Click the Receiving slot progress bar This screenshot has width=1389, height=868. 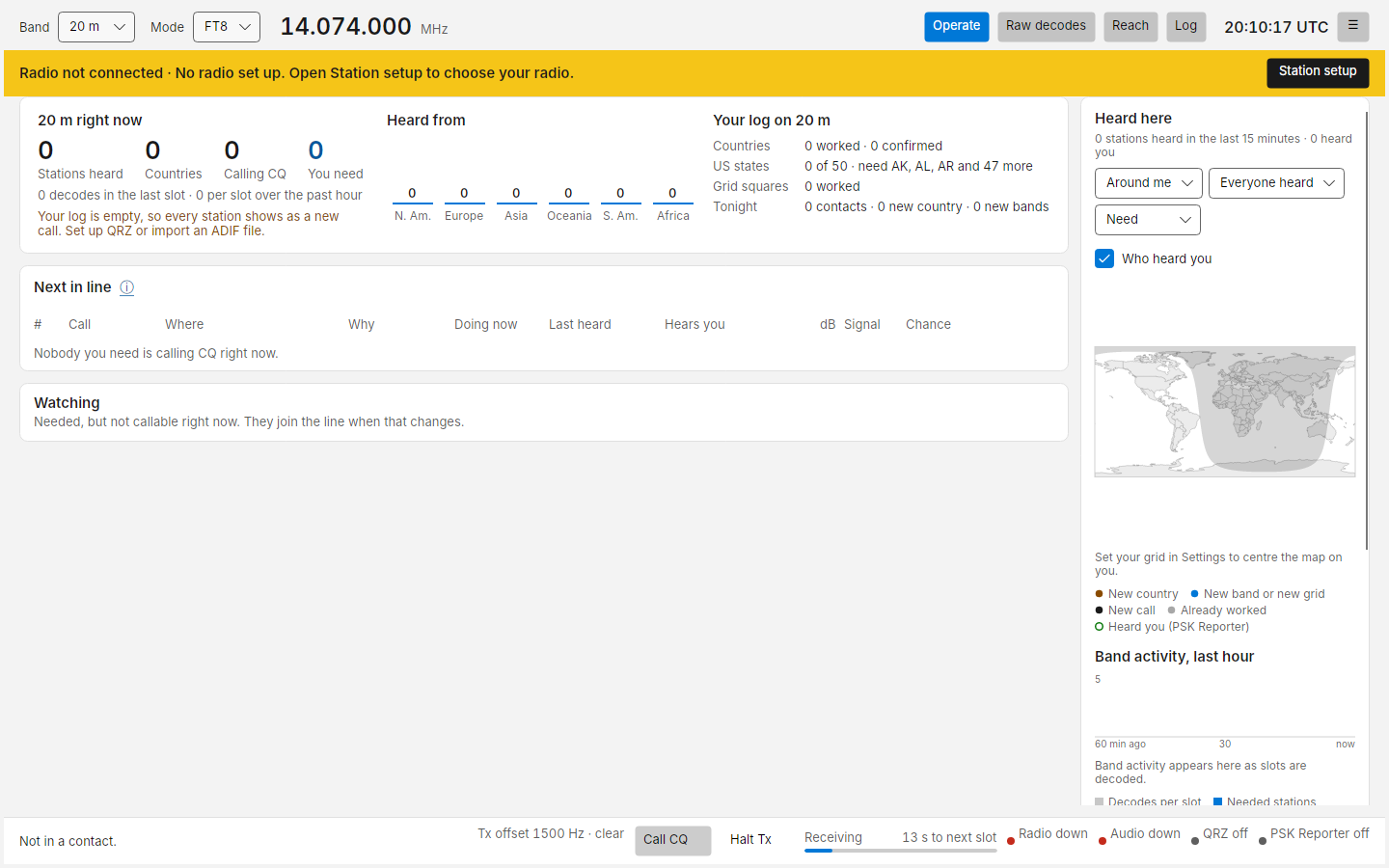point(901,851)
